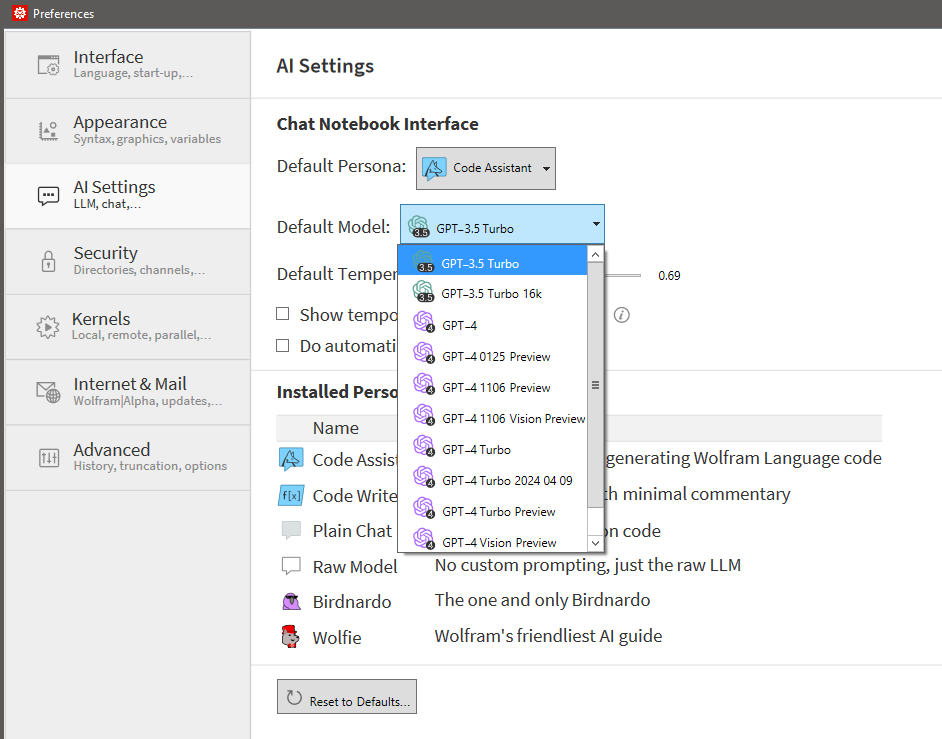
Task: Click the AI Settings chat bubble icon
Action: (x=49, y=196)
